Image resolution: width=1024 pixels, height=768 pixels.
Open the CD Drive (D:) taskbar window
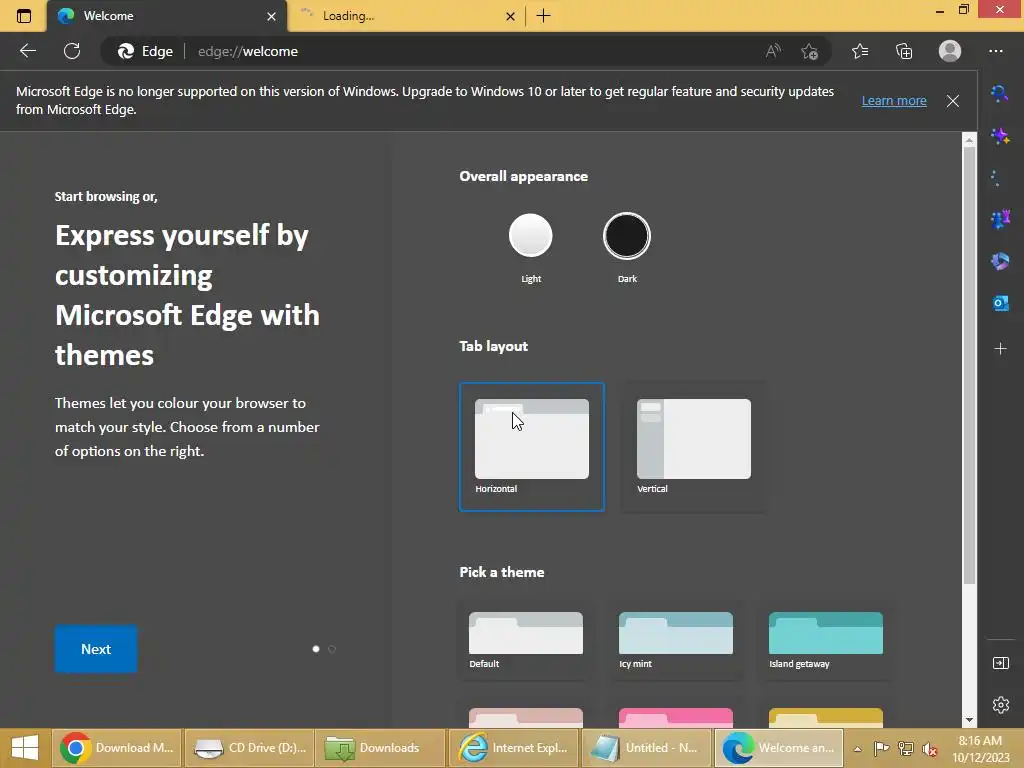[249, 748]
